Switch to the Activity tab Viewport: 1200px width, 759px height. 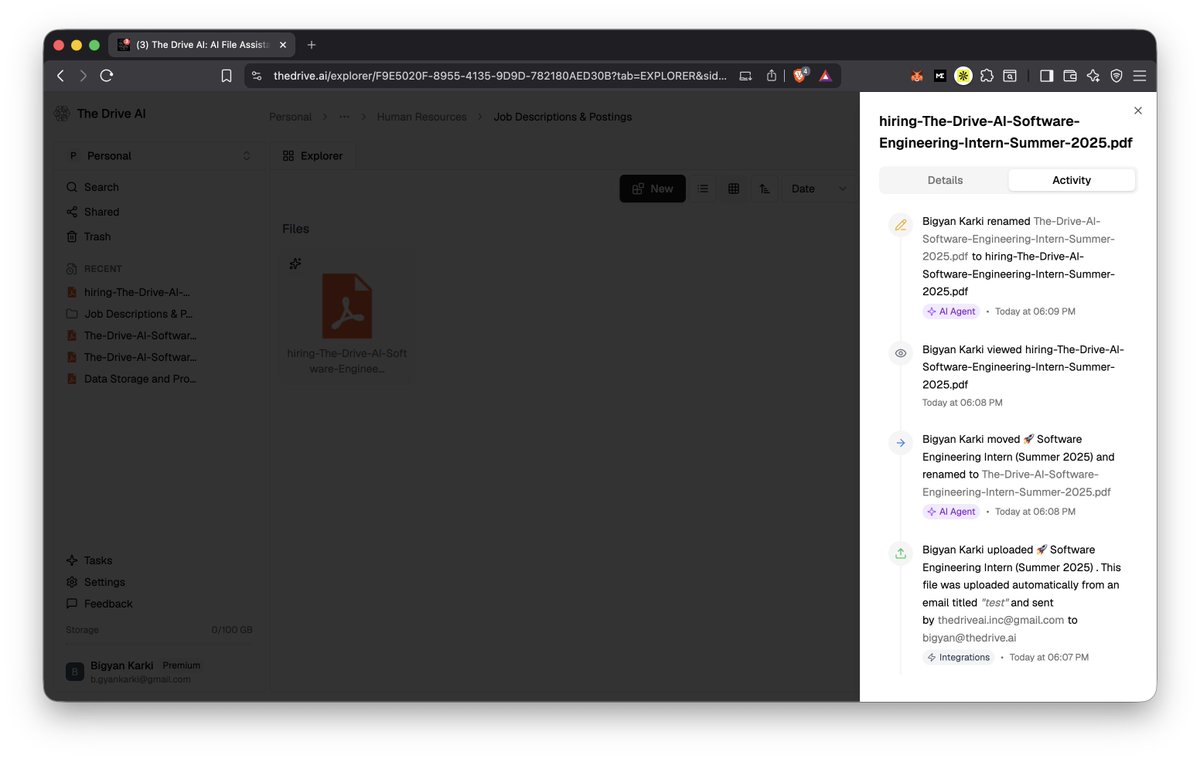(1072, 180)
